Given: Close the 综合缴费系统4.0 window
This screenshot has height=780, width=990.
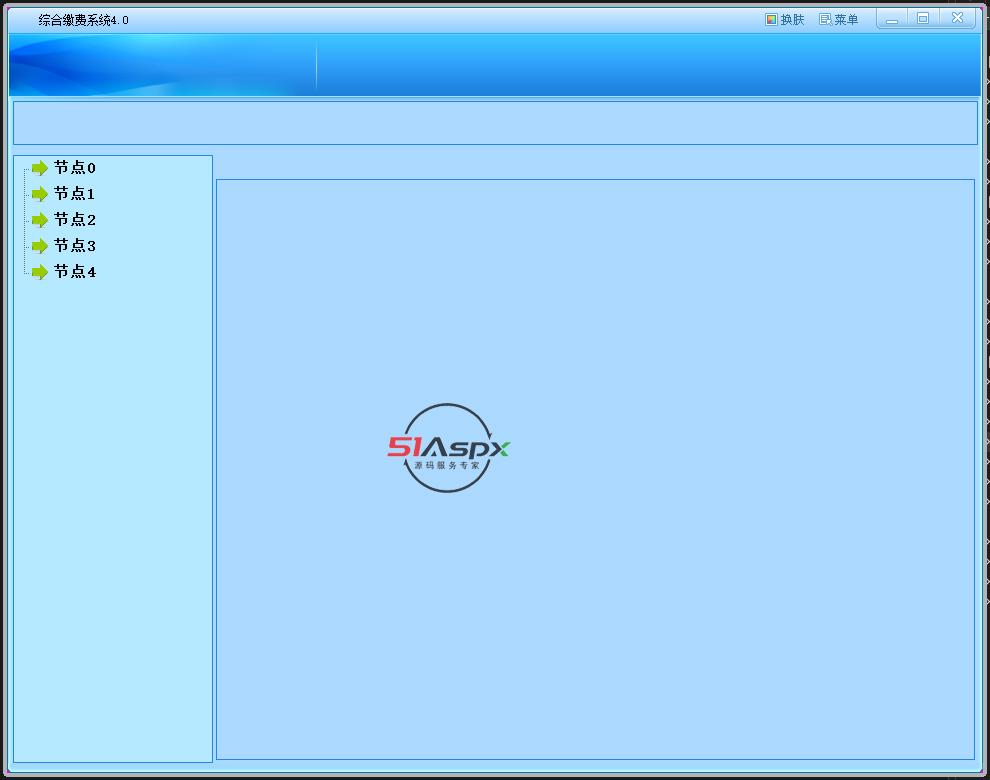Looking at the screenshot, I should tap(958, 18).
